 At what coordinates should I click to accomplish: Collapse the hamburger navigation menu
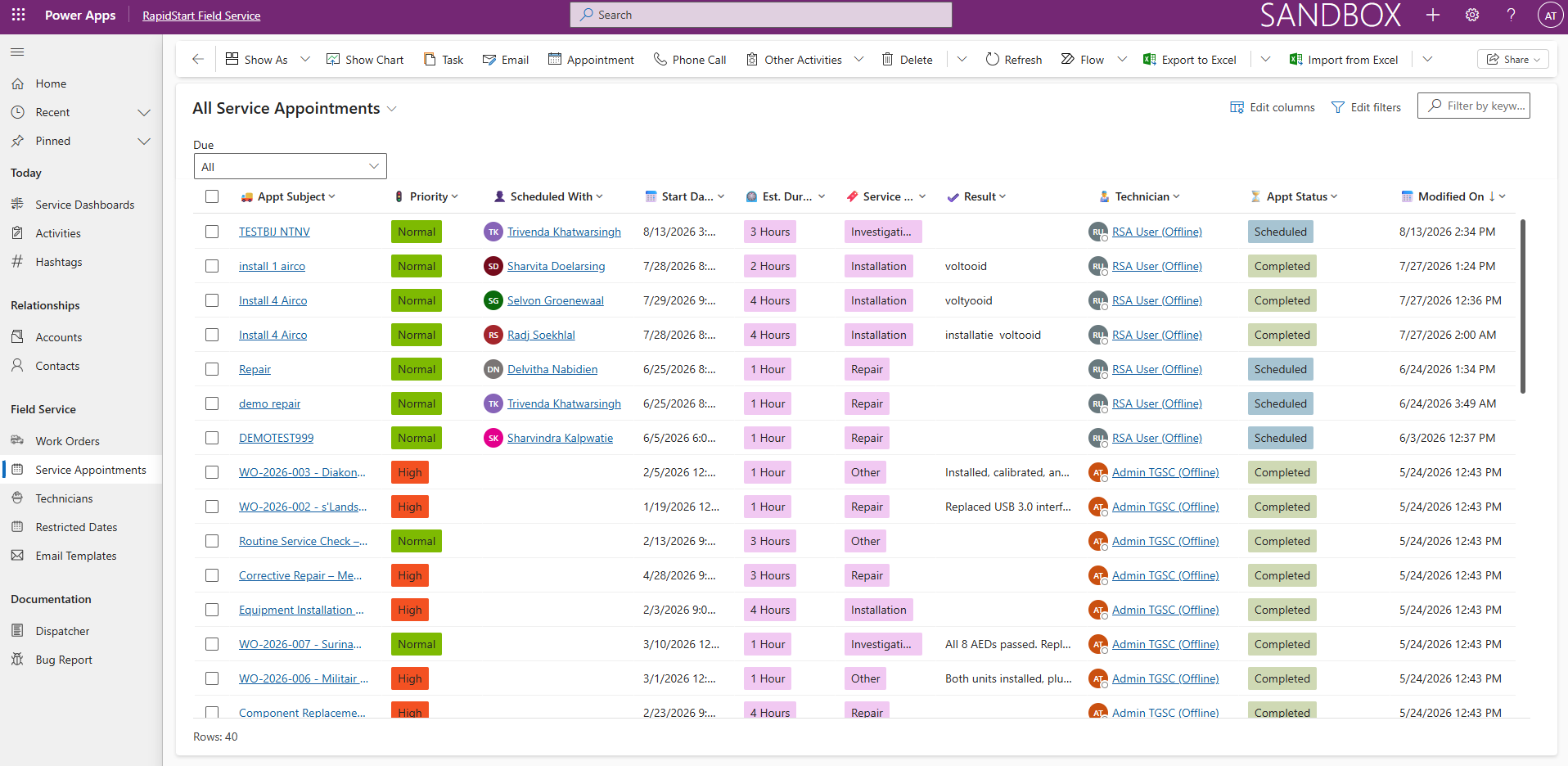click(17, 52)
